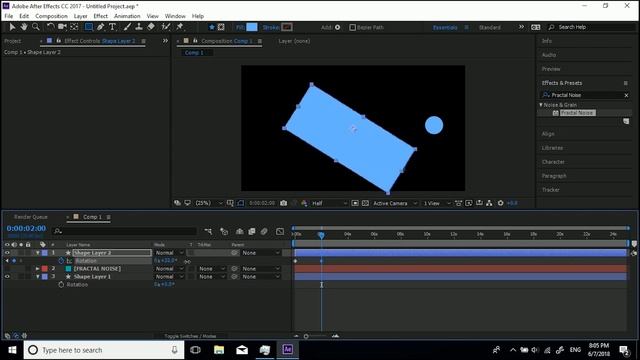
Task: Open the Half resolution dropdown
Action: [329, 203]
